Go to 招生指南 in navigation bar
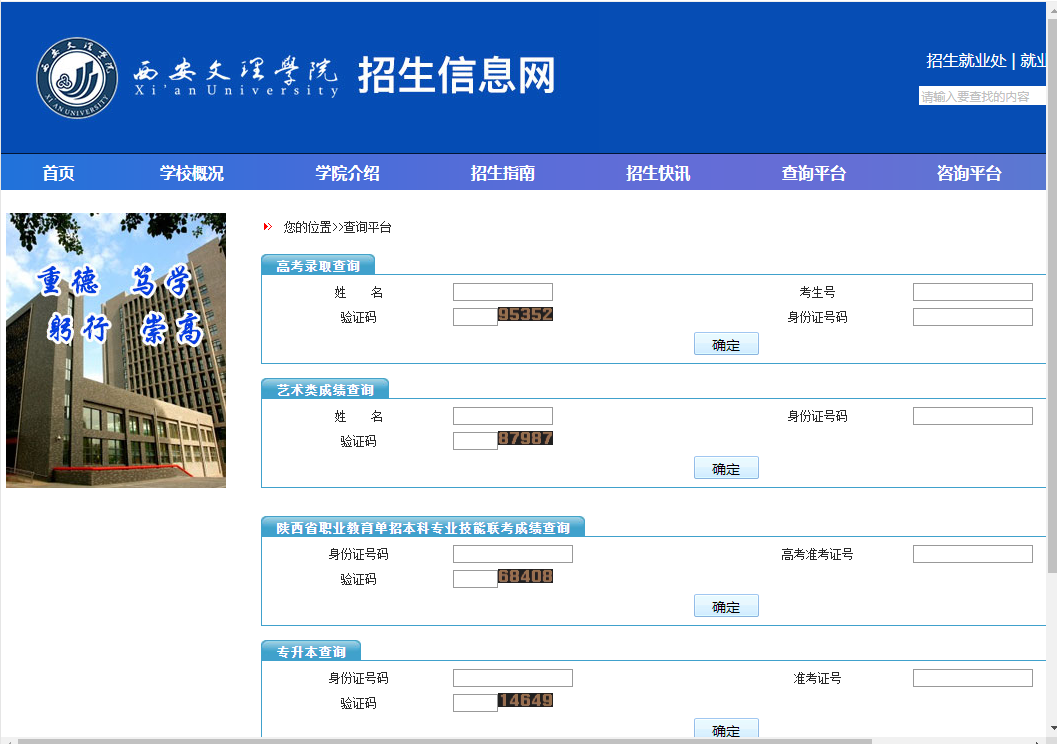 point(503,173)
